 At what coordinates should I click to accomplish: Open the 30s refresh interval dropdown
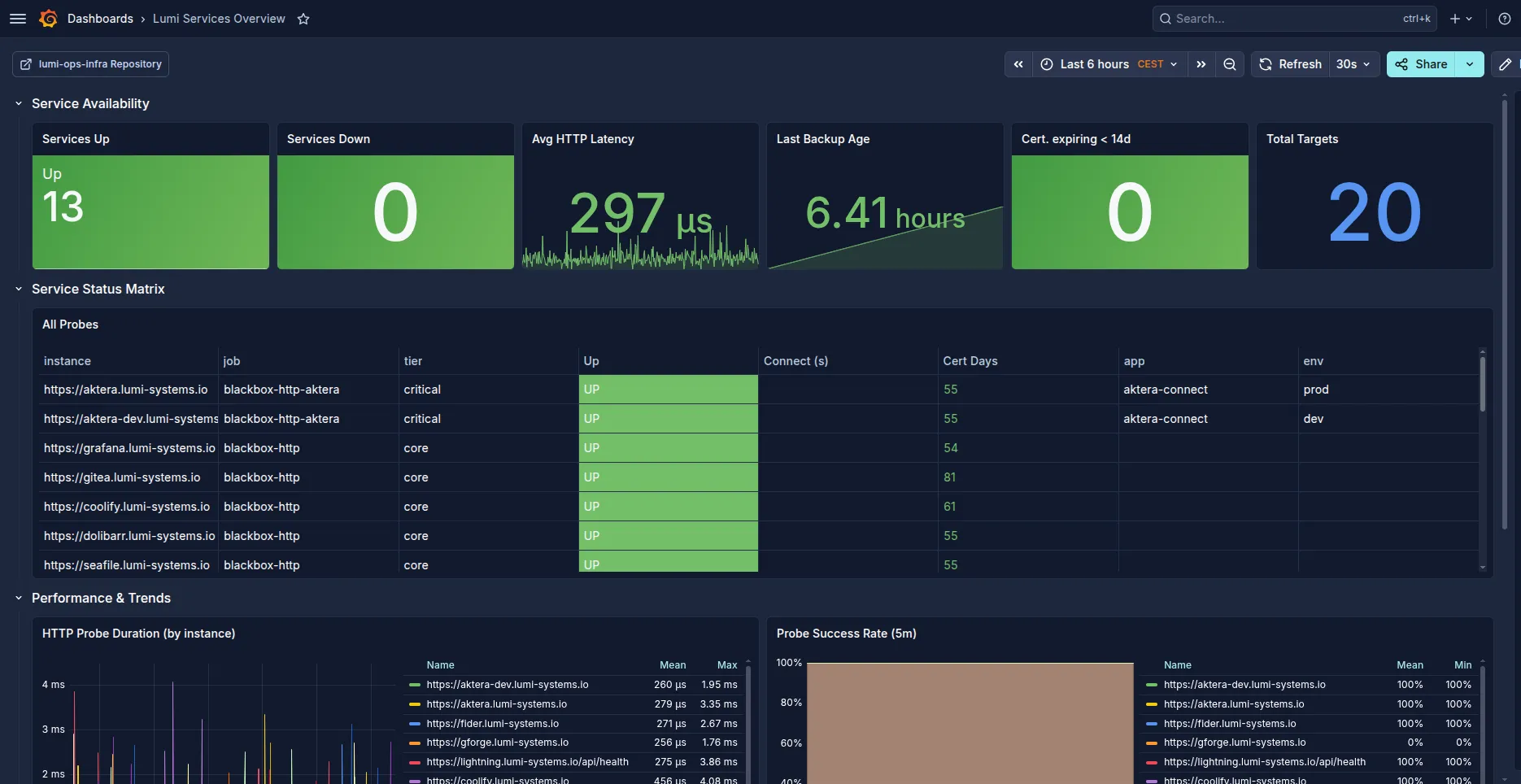click(x=1354, y=64)
